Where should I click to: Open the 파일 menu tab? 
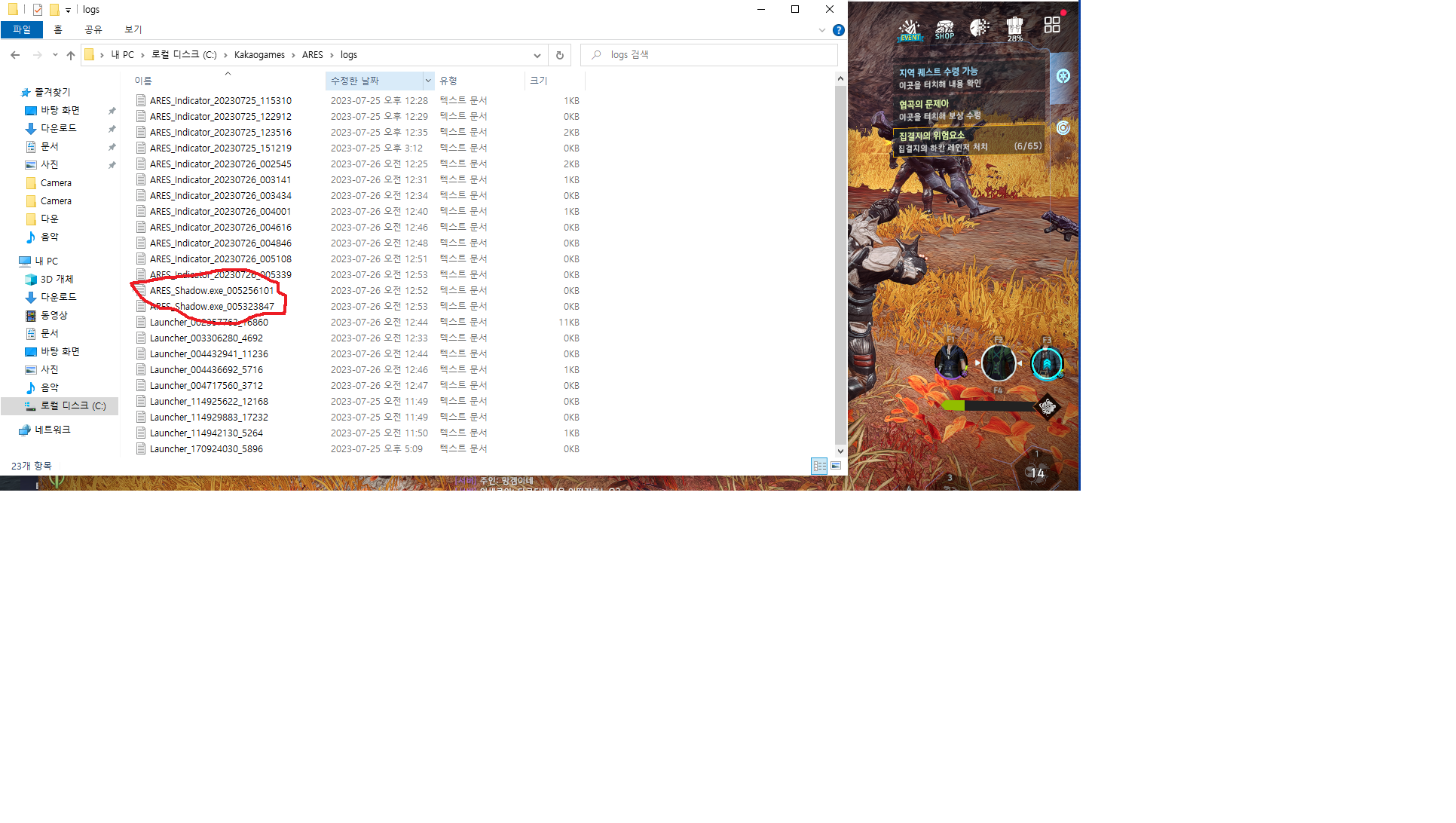coord(22,29)
